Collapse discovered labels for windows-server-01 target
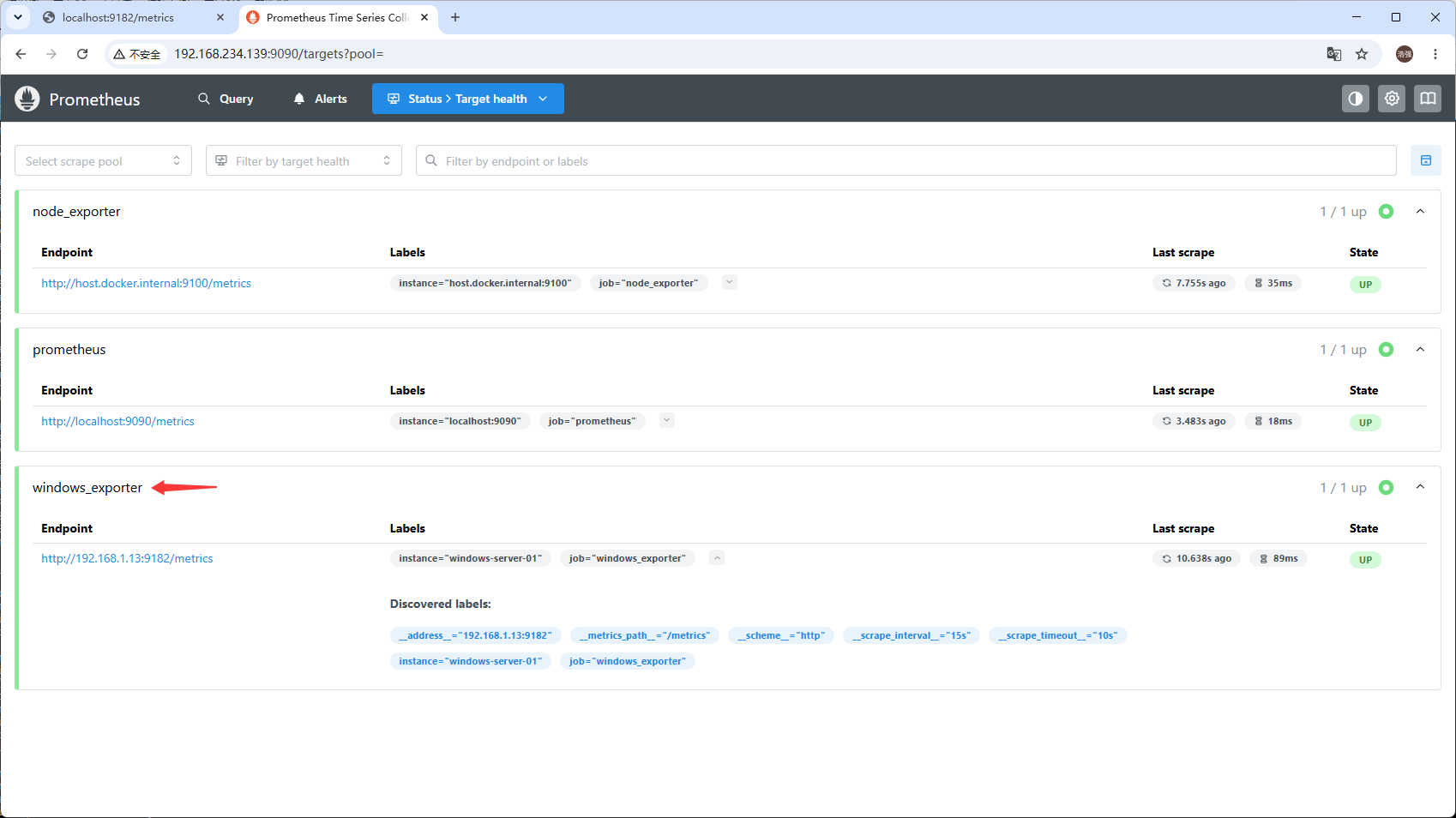1456x818 pixels. 717,557
